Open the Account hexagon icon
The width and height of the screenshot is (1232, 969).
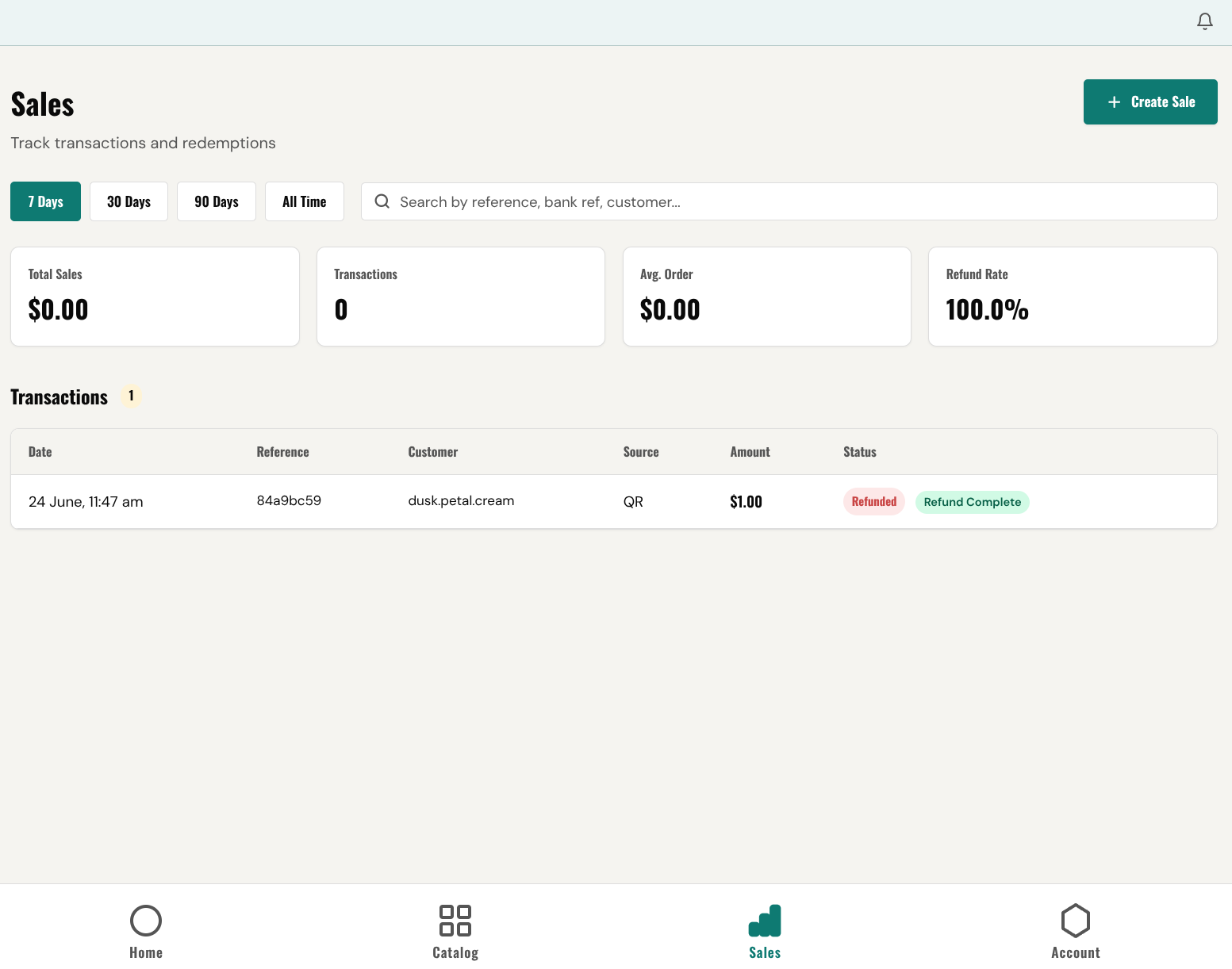coord(1076,921)
